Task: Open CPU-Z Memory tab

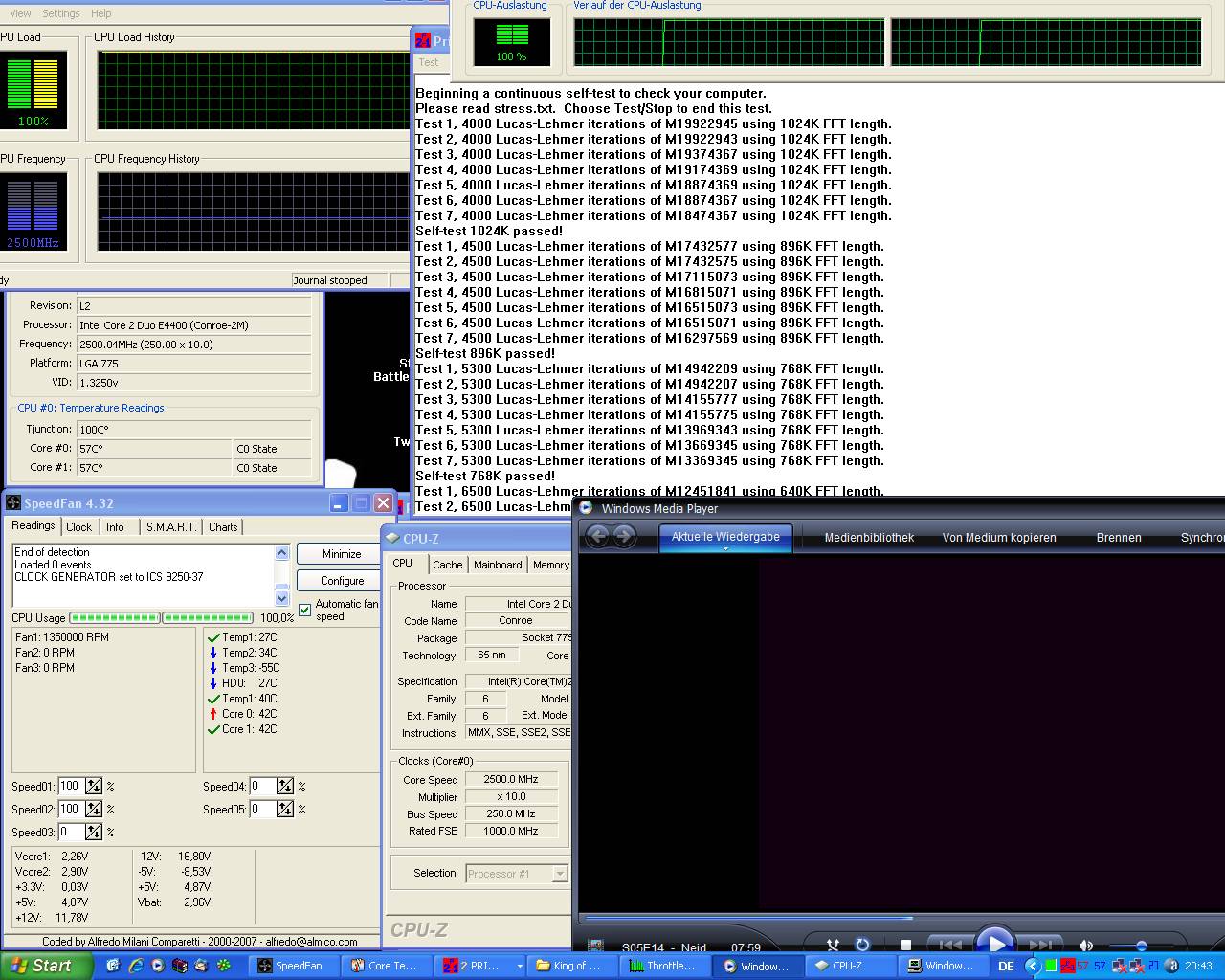Action: 550,565
